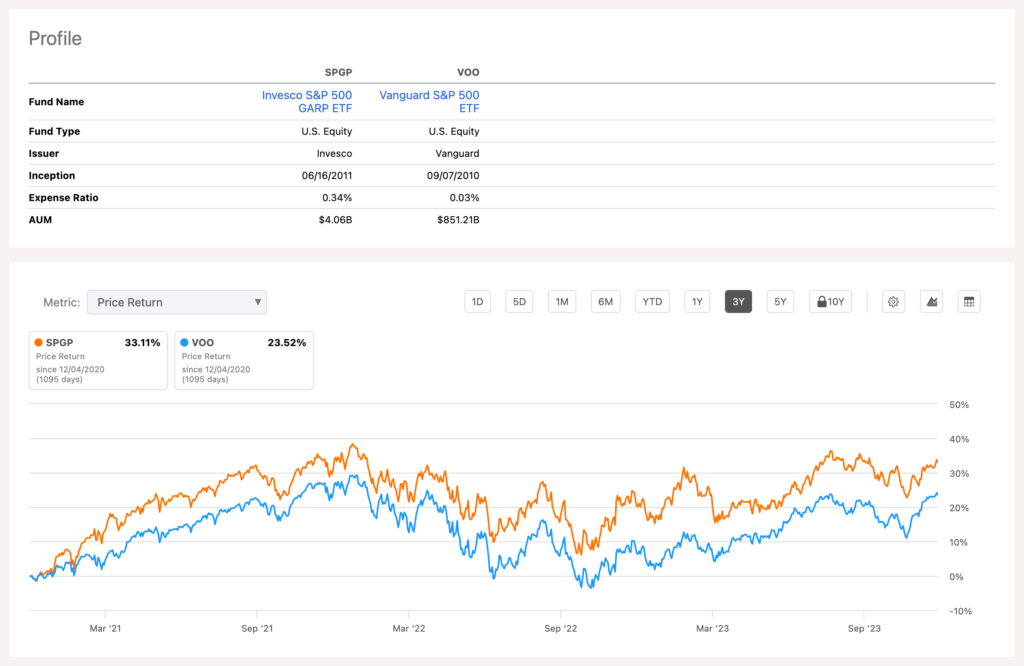Select the YTD time range
This screenshot has width=1024, height=666.
pos(652,302)
